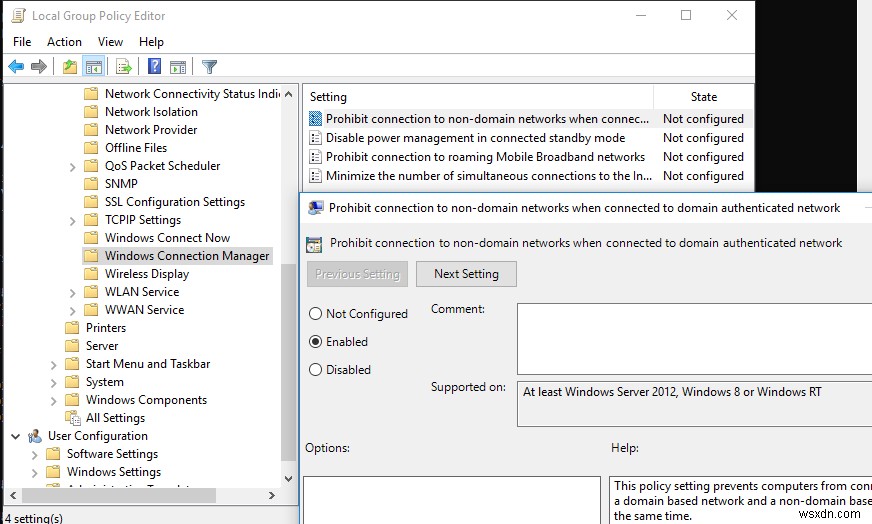
Task: Click the Show/Hide Action Pane icon
Action: pos(177,67)
